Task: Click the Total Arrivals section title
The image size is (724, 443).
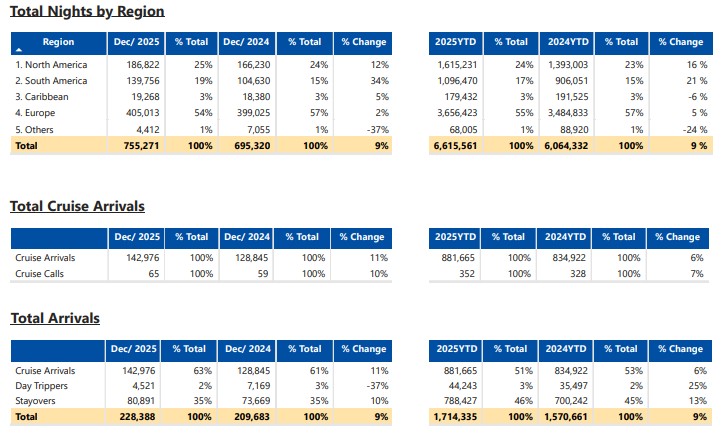Action: coord(55,318)
